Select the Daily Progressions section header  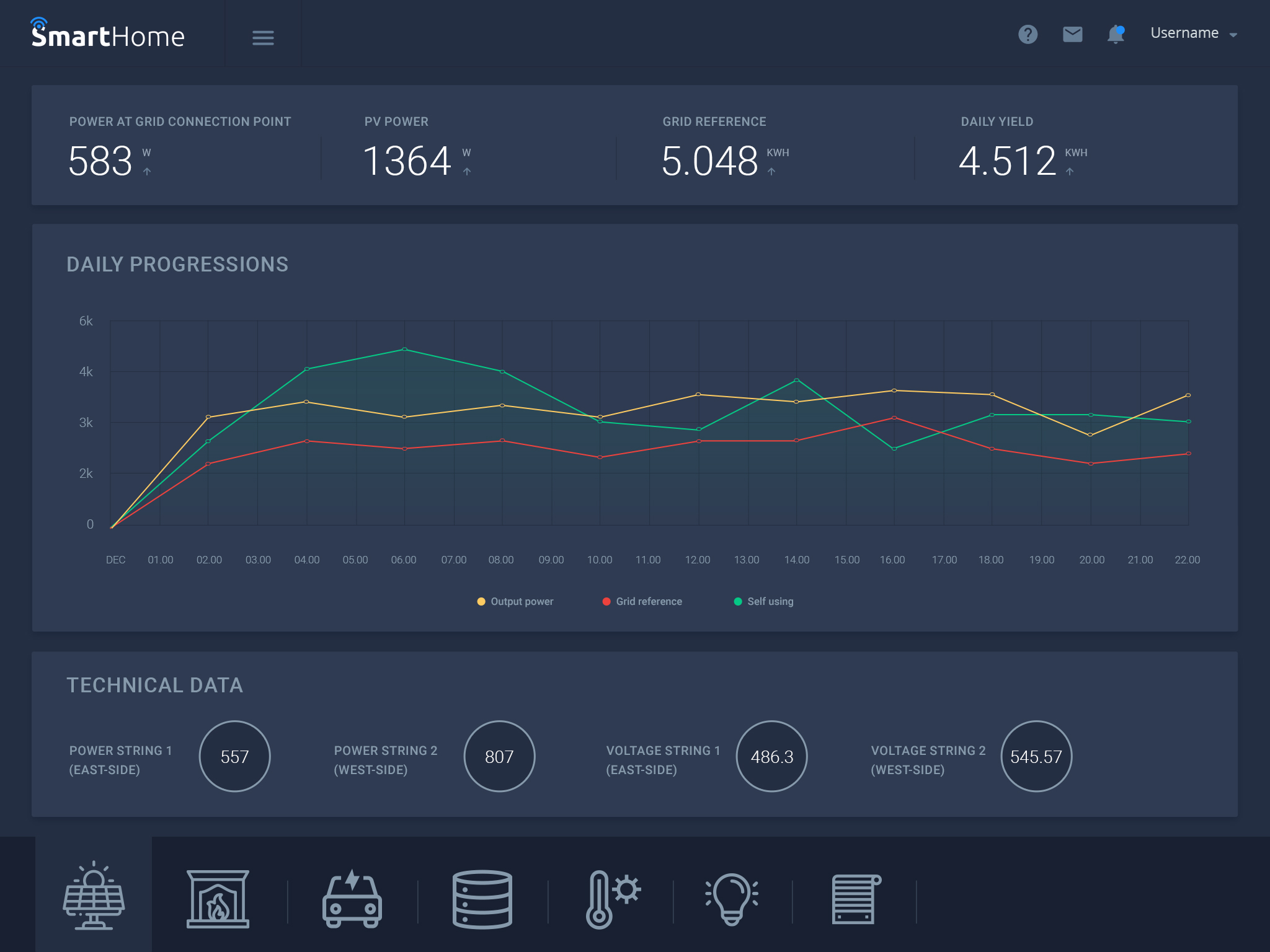[177, 265]
